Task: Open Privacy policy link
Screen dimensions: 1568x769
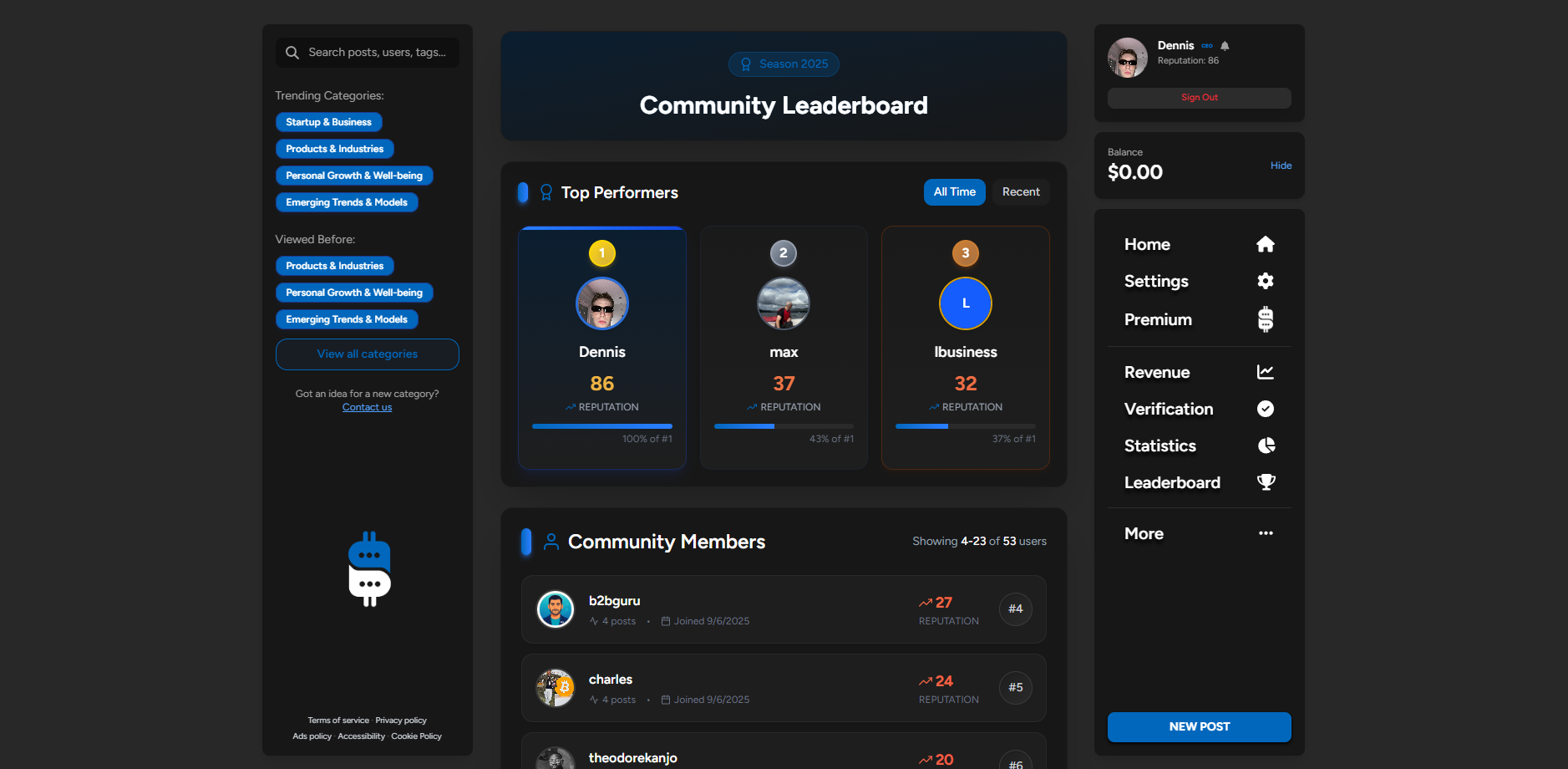Action: pyautogui.click(x=401, y=721)
